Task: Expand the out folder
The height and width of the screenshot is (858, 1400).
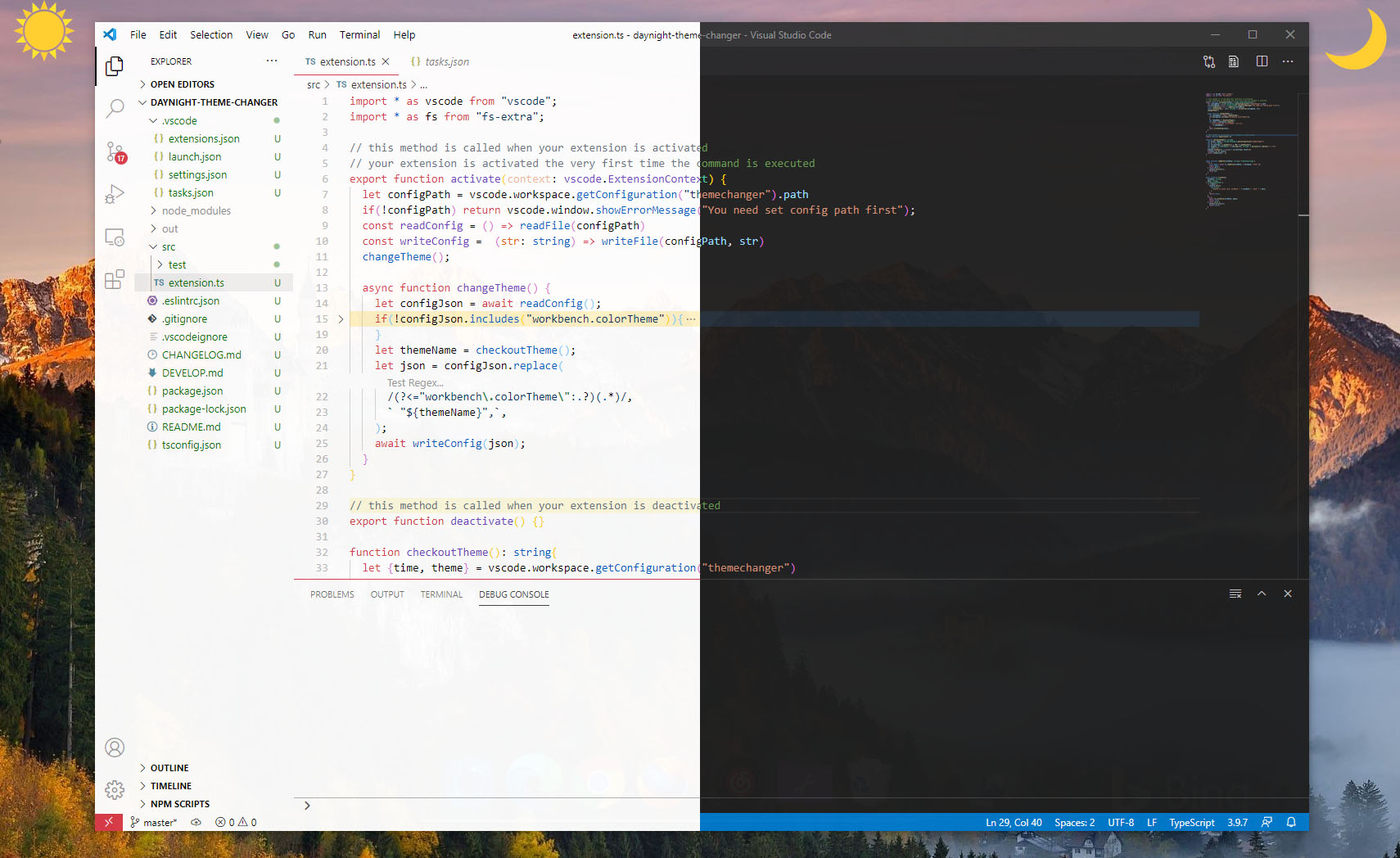Action: 213,228
